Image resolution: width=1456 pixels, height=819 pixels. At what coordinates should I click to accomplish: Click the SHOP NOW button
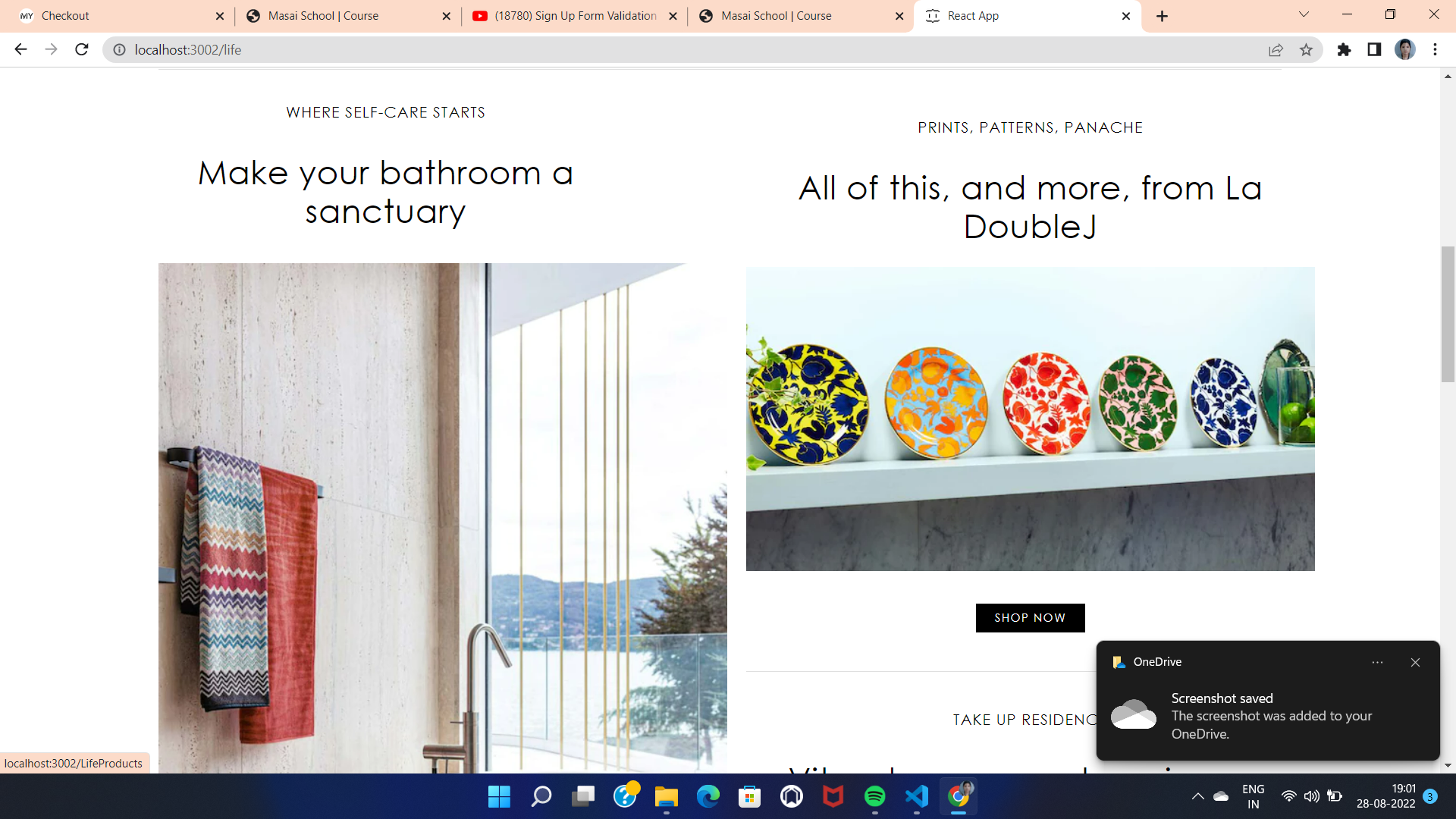(1030, 617)
